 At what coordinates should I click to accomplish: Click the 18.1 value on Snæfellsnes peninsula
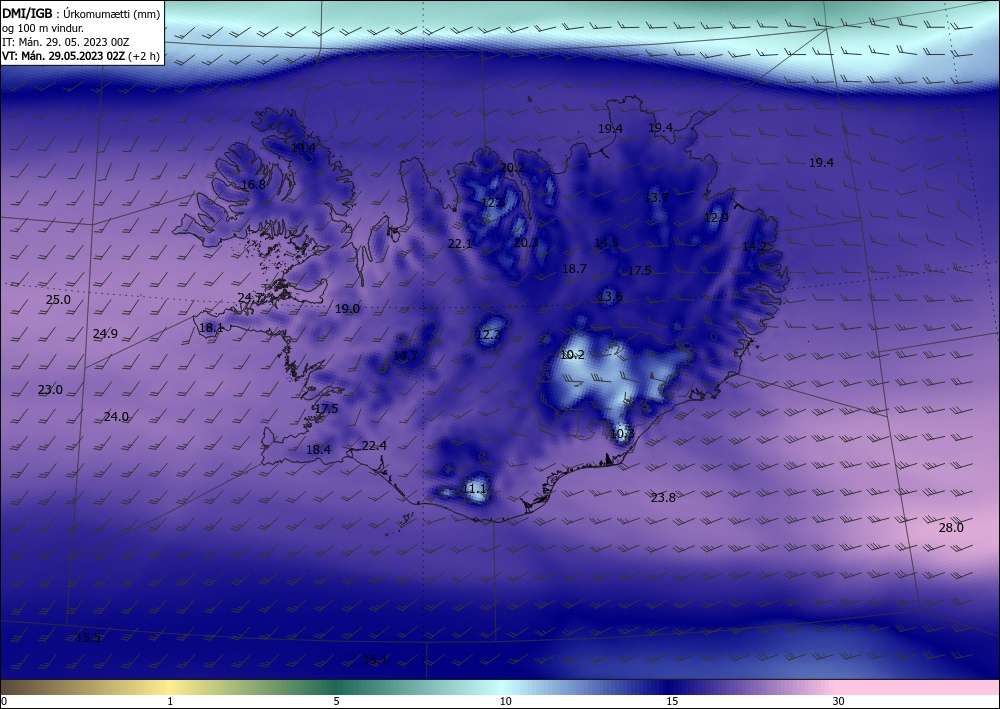click(211, 328)
